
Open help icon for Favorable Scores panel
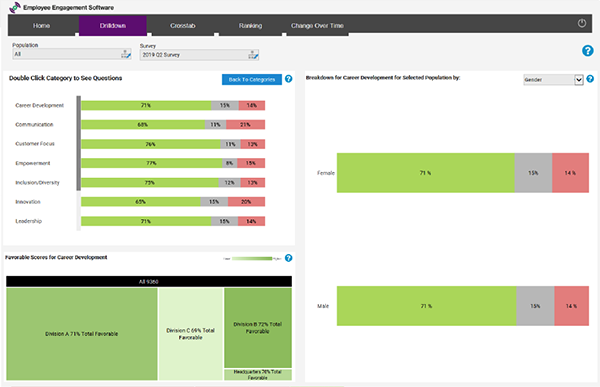[x=289, y=258]
